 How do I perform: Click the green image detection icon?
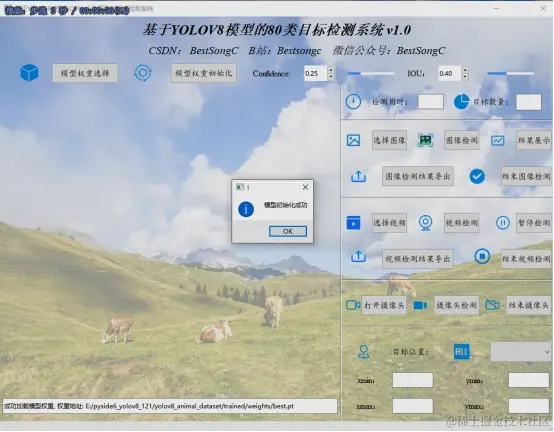425,140
